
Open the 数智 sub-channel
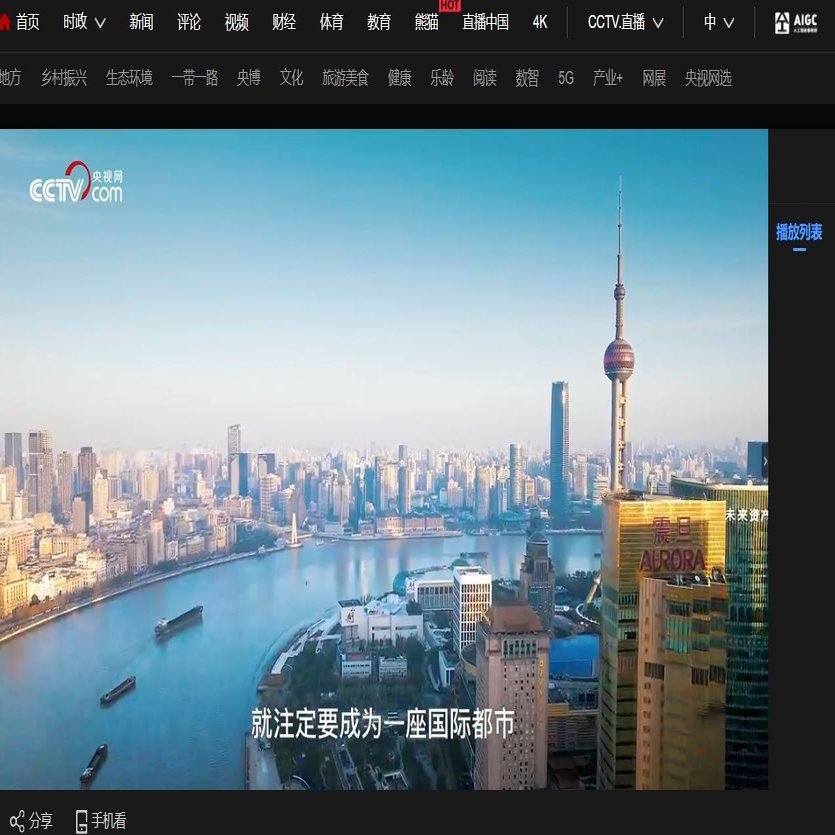coord(527,78)
